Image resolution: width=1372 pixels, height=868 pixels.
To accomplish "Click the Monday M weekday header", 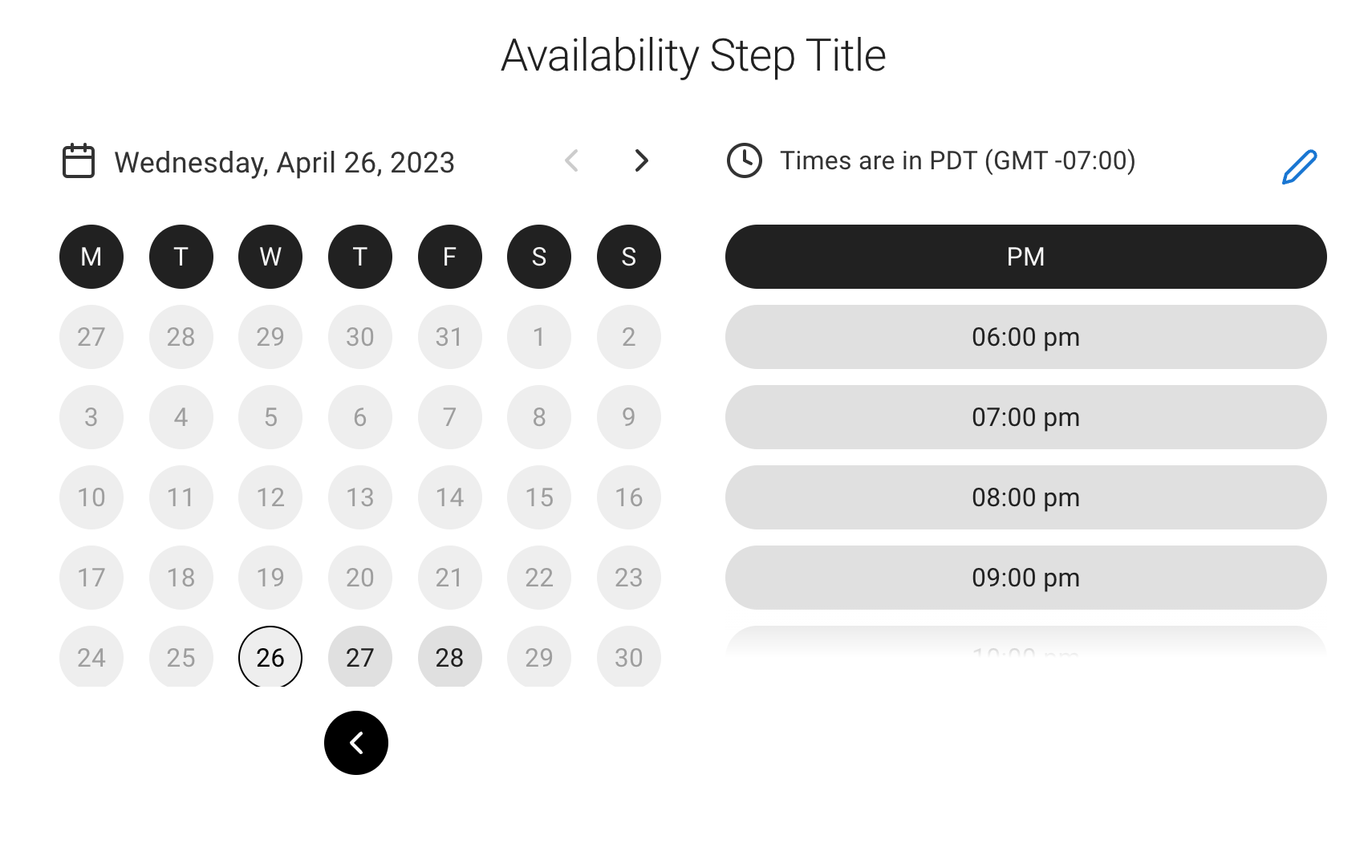I will click(91, 257).
